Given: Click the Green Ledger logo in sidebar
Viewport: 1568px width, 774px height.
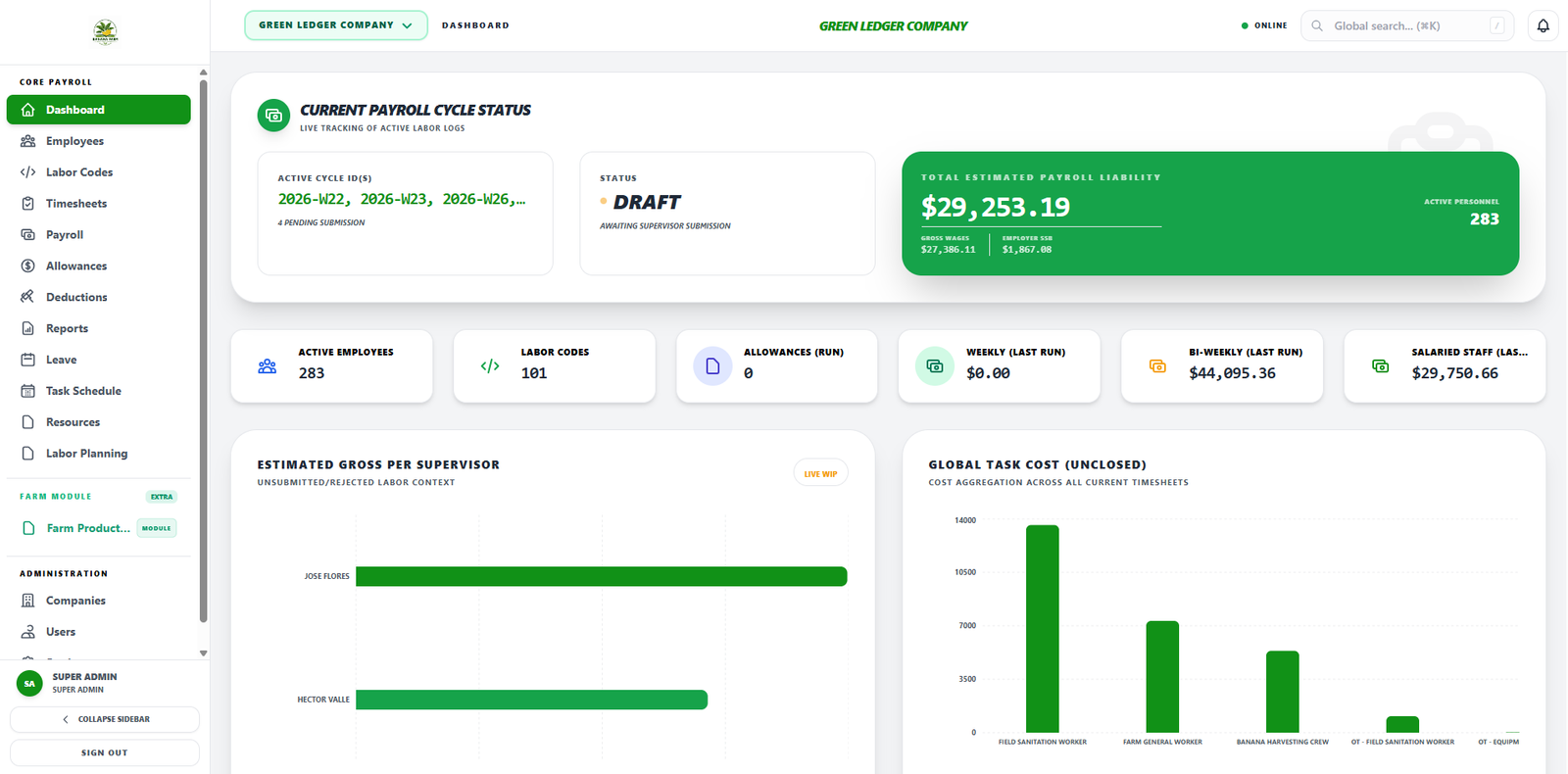Looking at the screenshot, I should (x=105, y=32).
